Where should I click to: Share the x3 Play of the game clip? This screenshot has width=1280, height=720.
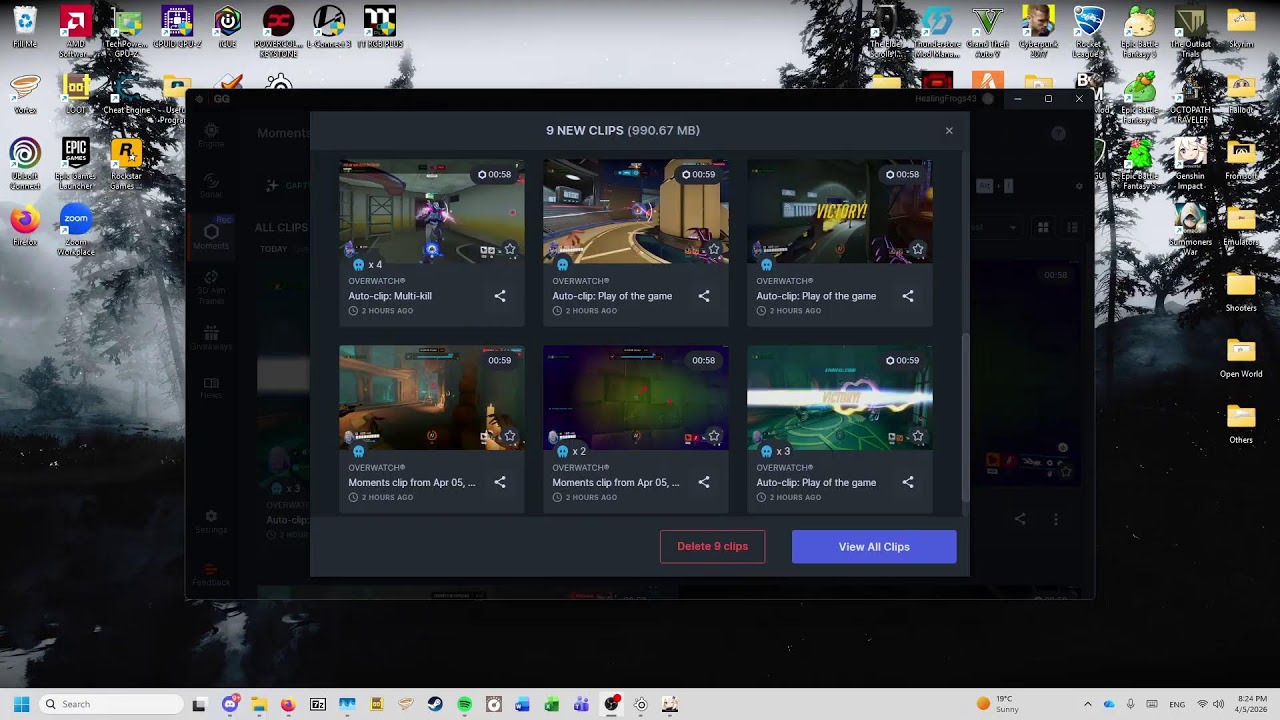pos(908,482)
